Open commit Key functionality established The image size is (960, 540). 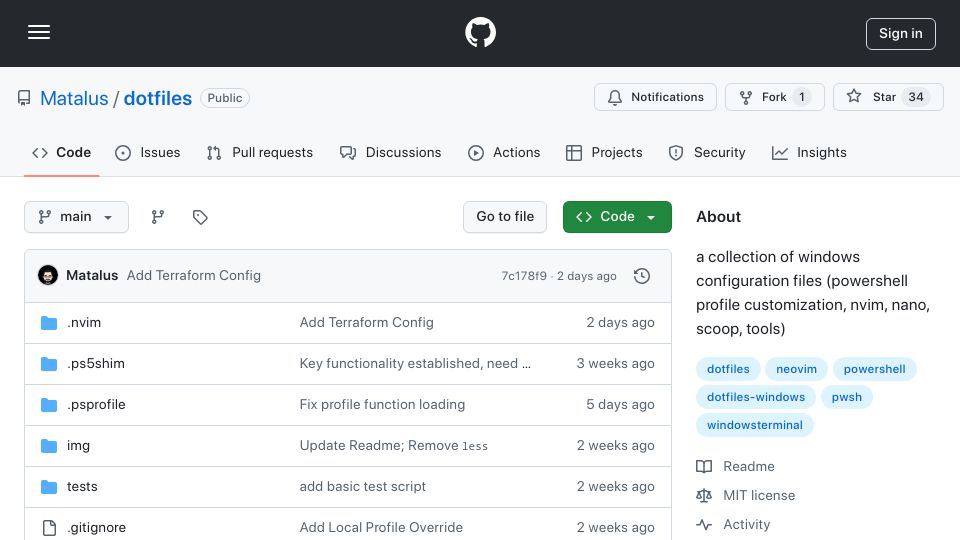pos(415,364)
